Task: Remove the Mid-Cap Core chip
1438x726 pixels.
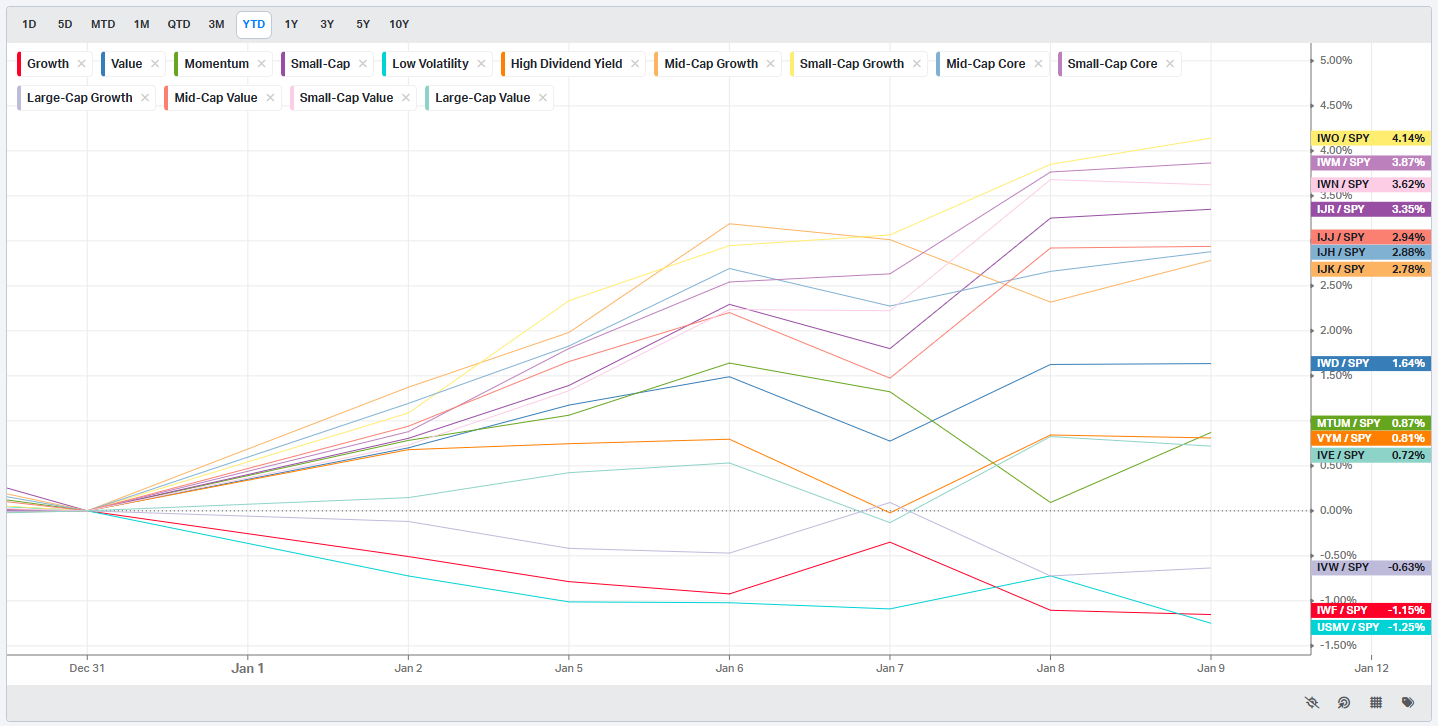Action: pos(1038,64)
